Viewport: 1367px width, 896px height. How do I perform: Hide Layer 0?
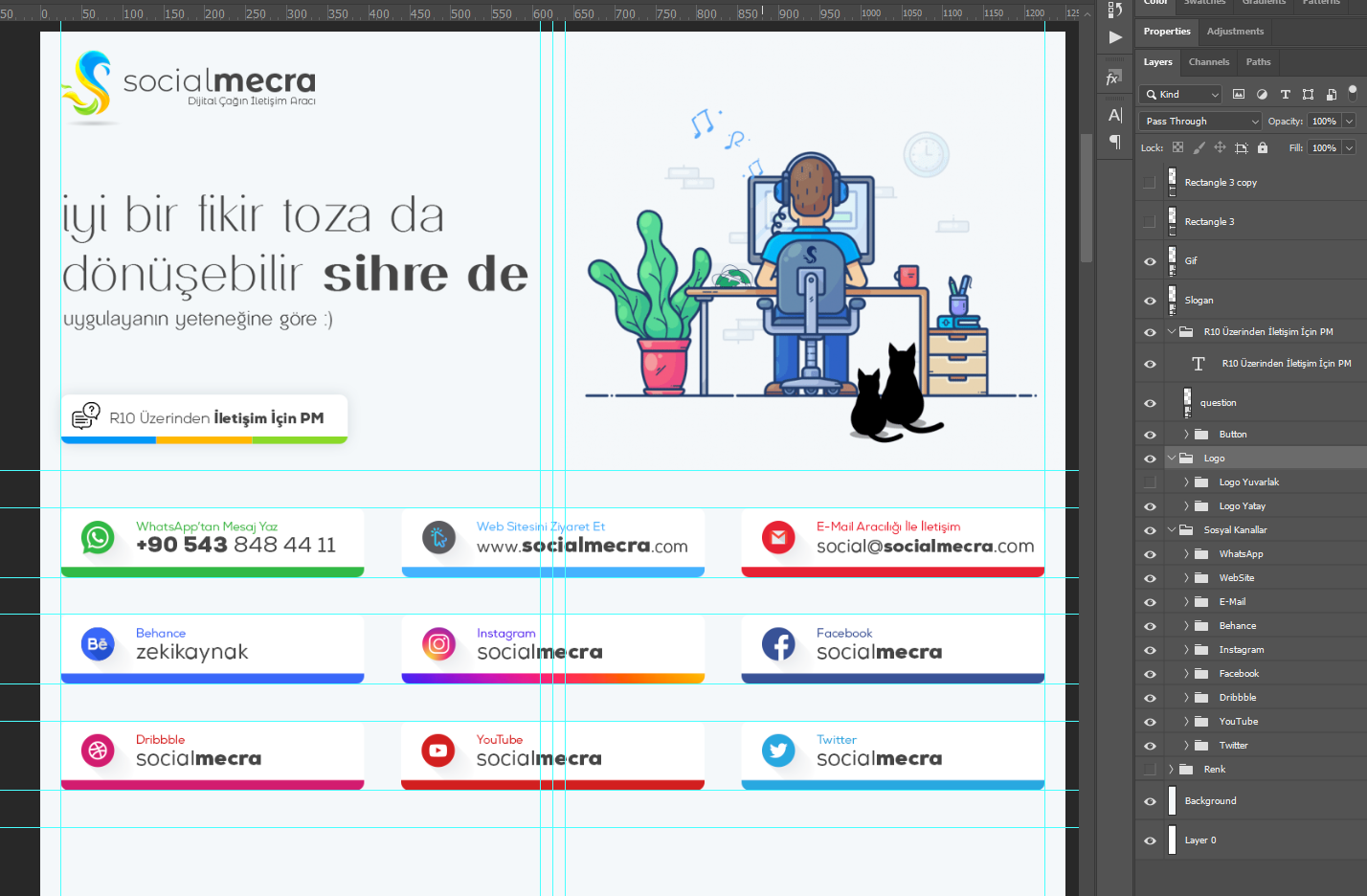coord(1150,840)
